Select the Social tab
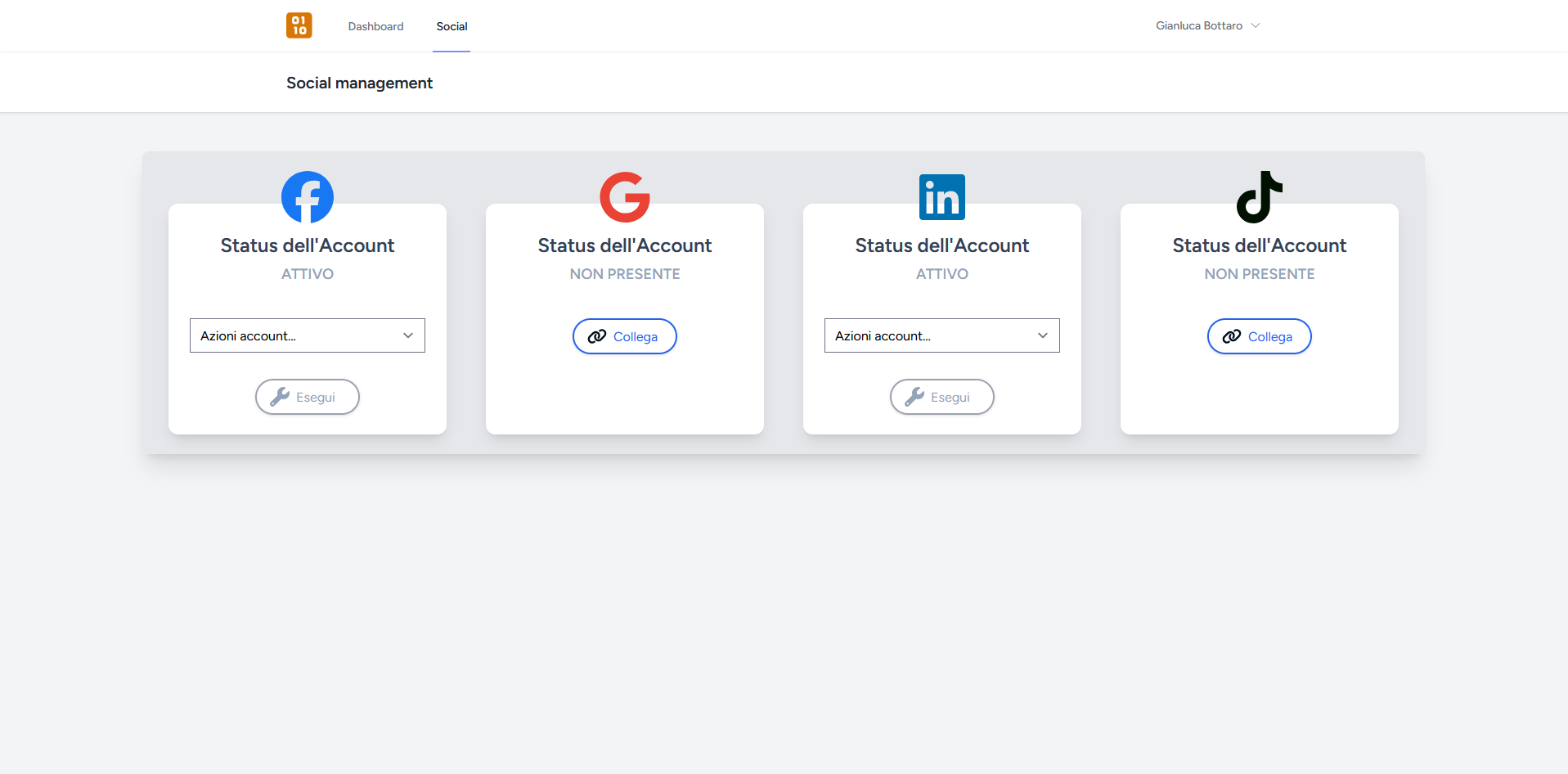The image size is (1568, 774). coord(452,26)
